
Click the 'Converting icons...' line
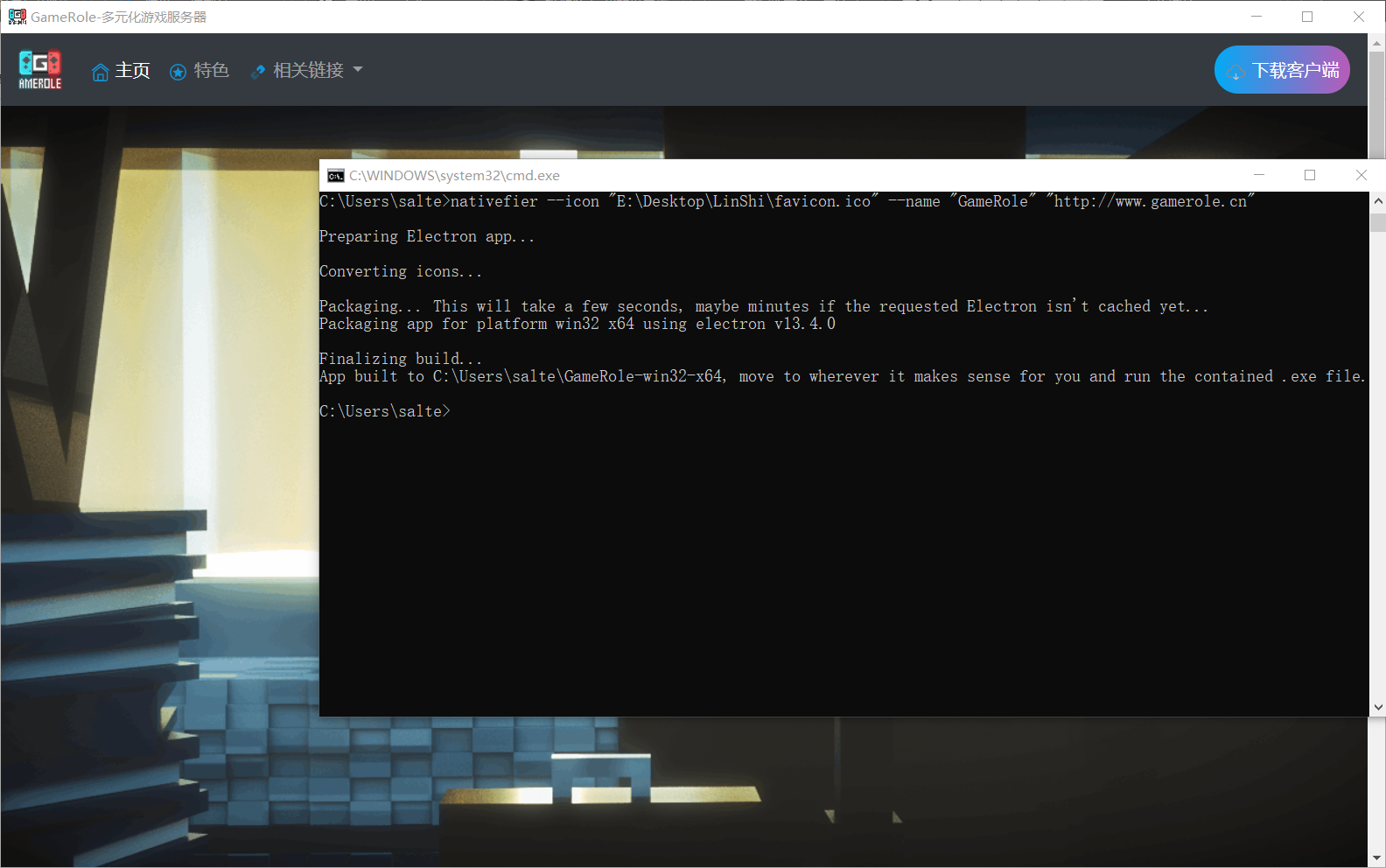[x=400, y=271]
